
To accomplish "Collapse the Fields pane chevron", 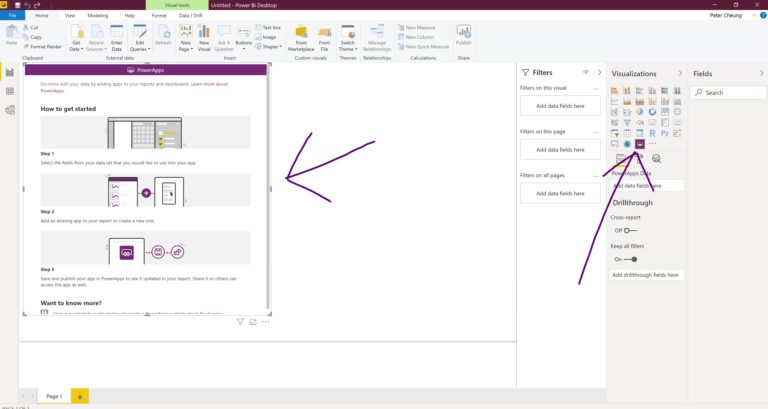I will [x=761, y=73].
